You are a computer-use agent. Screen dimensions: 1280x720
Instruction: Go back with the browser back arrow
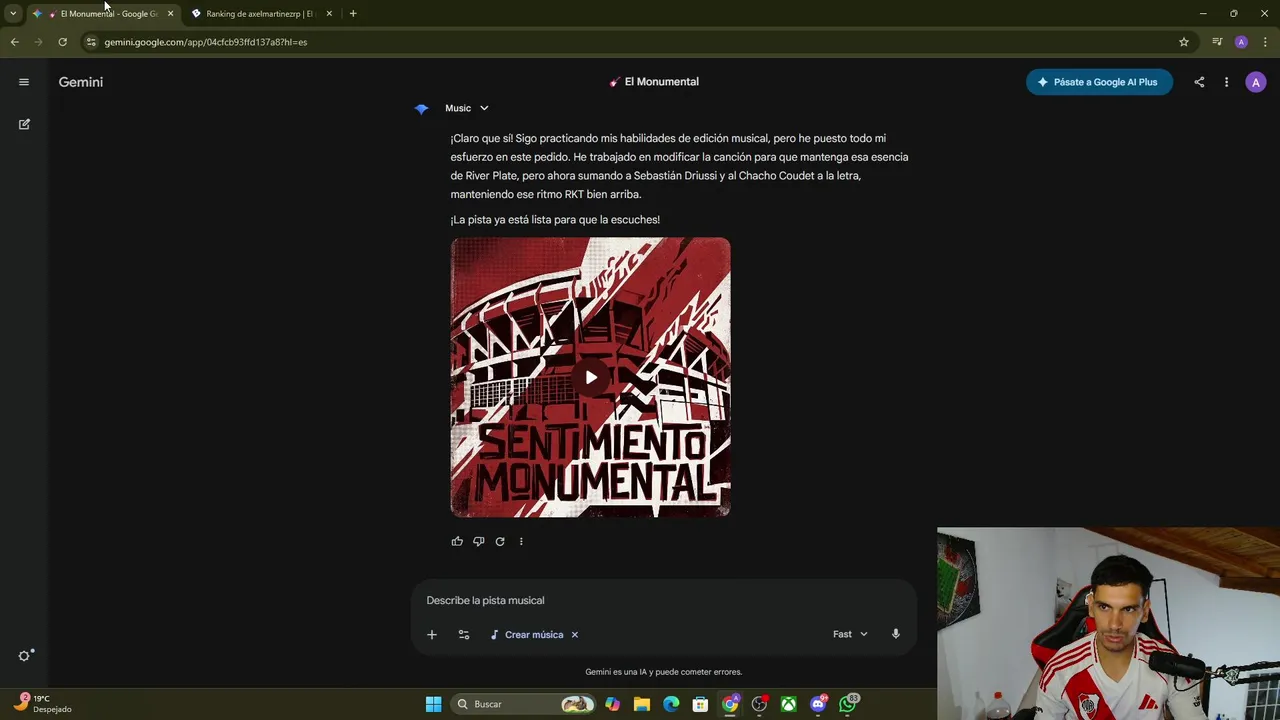pyautogui.click(x=14, y=42)
